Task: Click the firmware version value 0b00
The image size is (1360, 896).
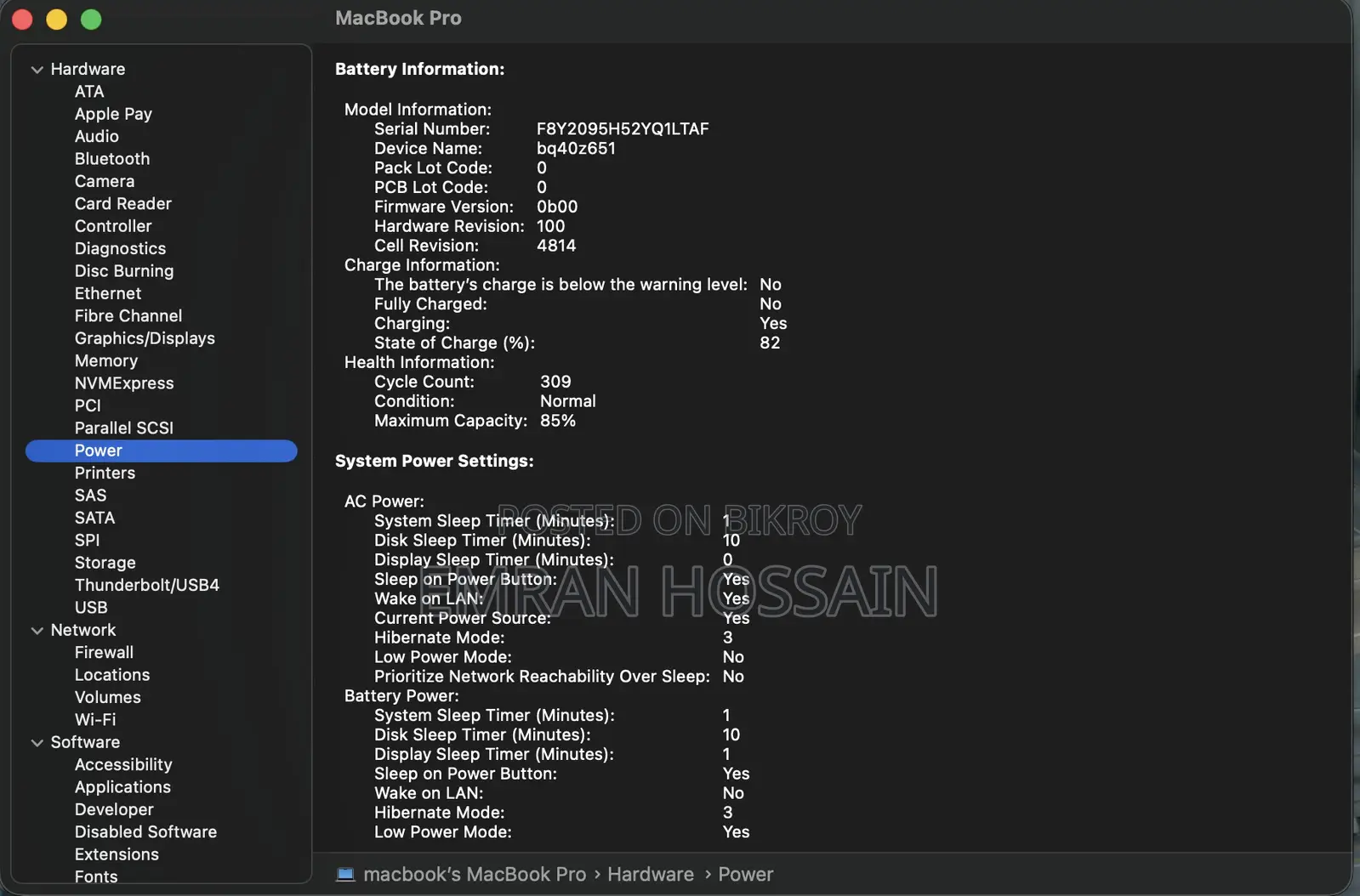Action: click(557, 207)
